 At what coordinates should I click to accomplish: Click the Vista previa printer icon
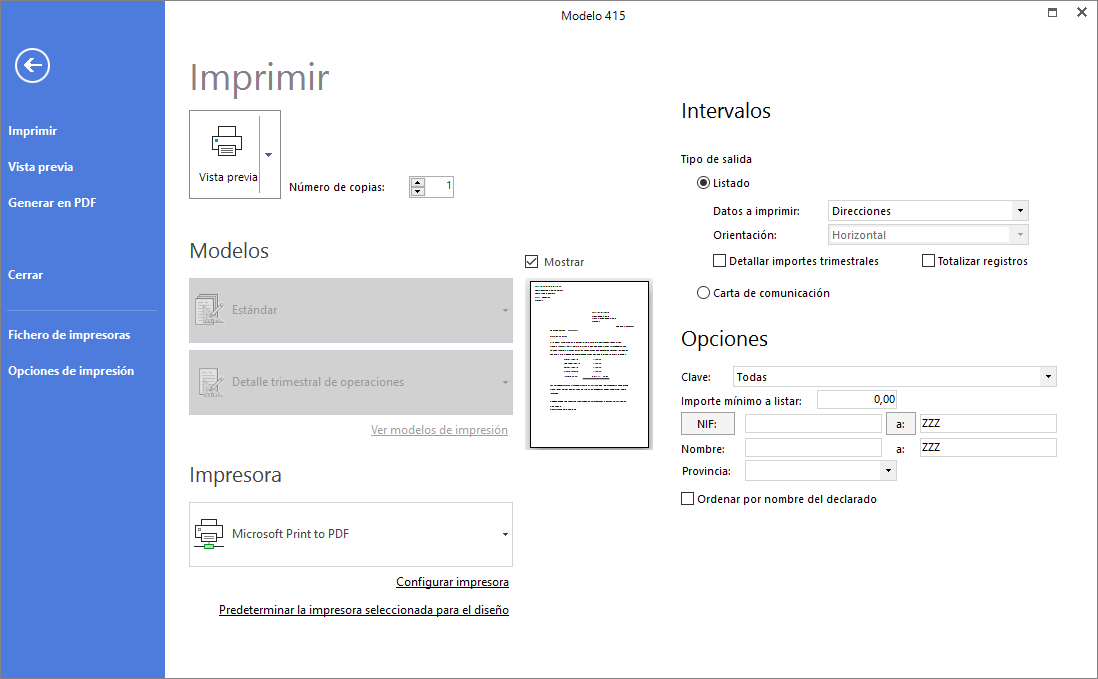[227, 141]
